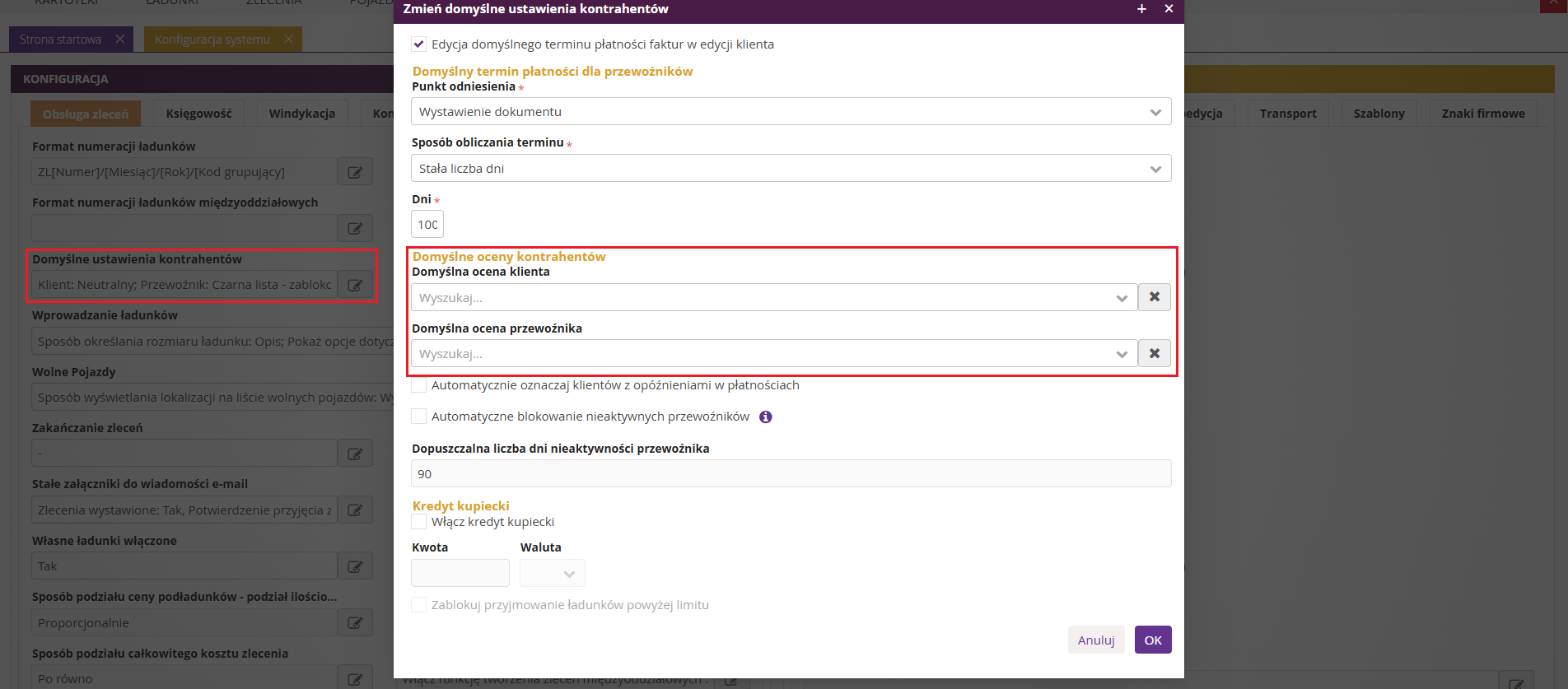Viewport: 1568px width, 689px height.
Task: Toggle Zablokuj przyjmowanie ładunków powyżej limitu
Action: pyautogui.click(x=419, y=604)
